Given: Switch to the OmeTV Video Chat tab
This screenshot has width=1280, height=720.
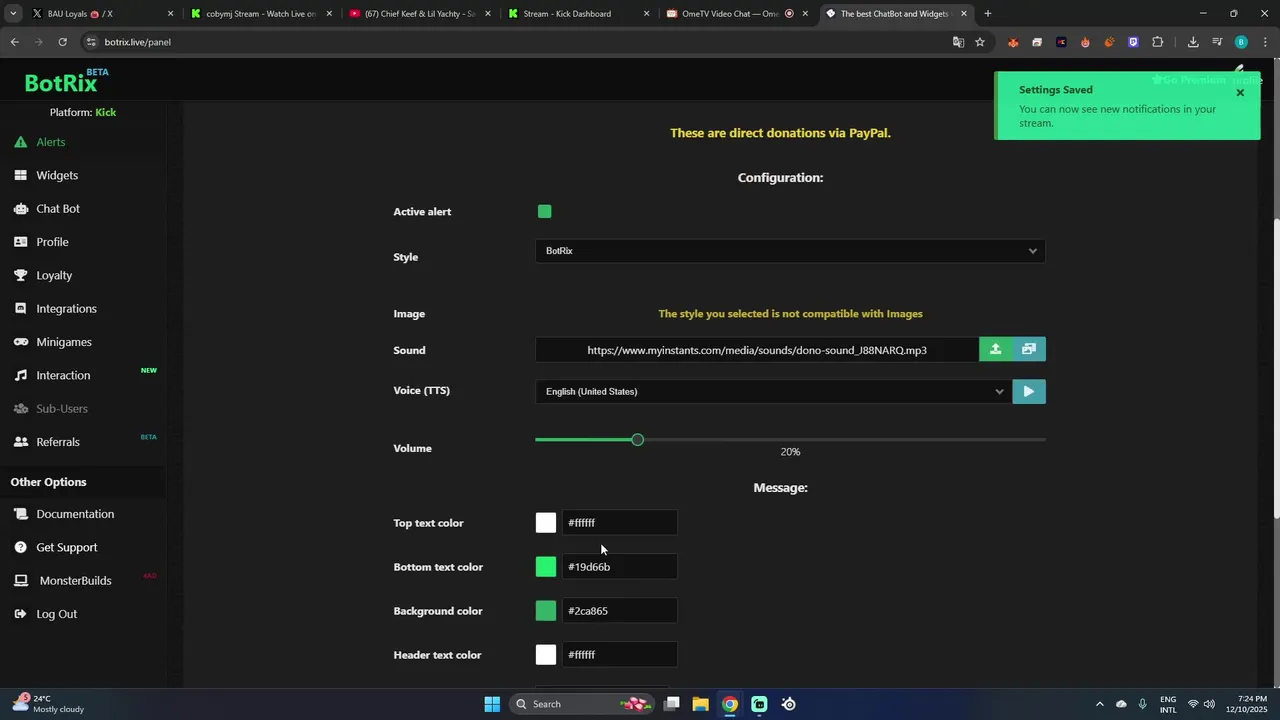Looking at the screenshot, I should 738,14.
